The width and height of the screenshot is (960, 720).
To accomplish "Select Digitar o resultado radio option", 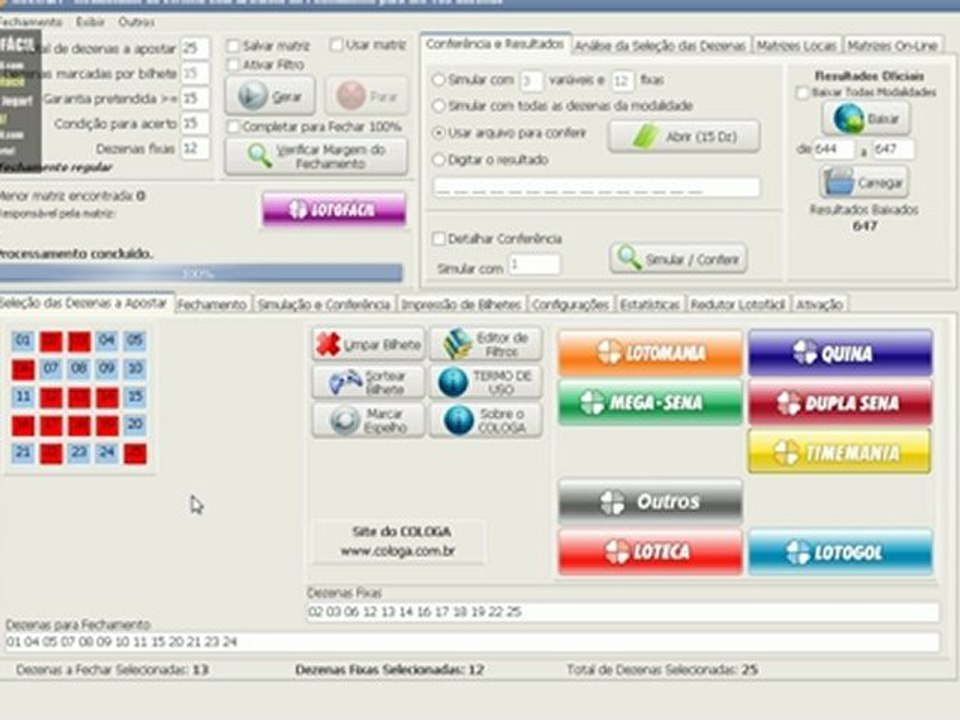I will (x=438, y=160).
